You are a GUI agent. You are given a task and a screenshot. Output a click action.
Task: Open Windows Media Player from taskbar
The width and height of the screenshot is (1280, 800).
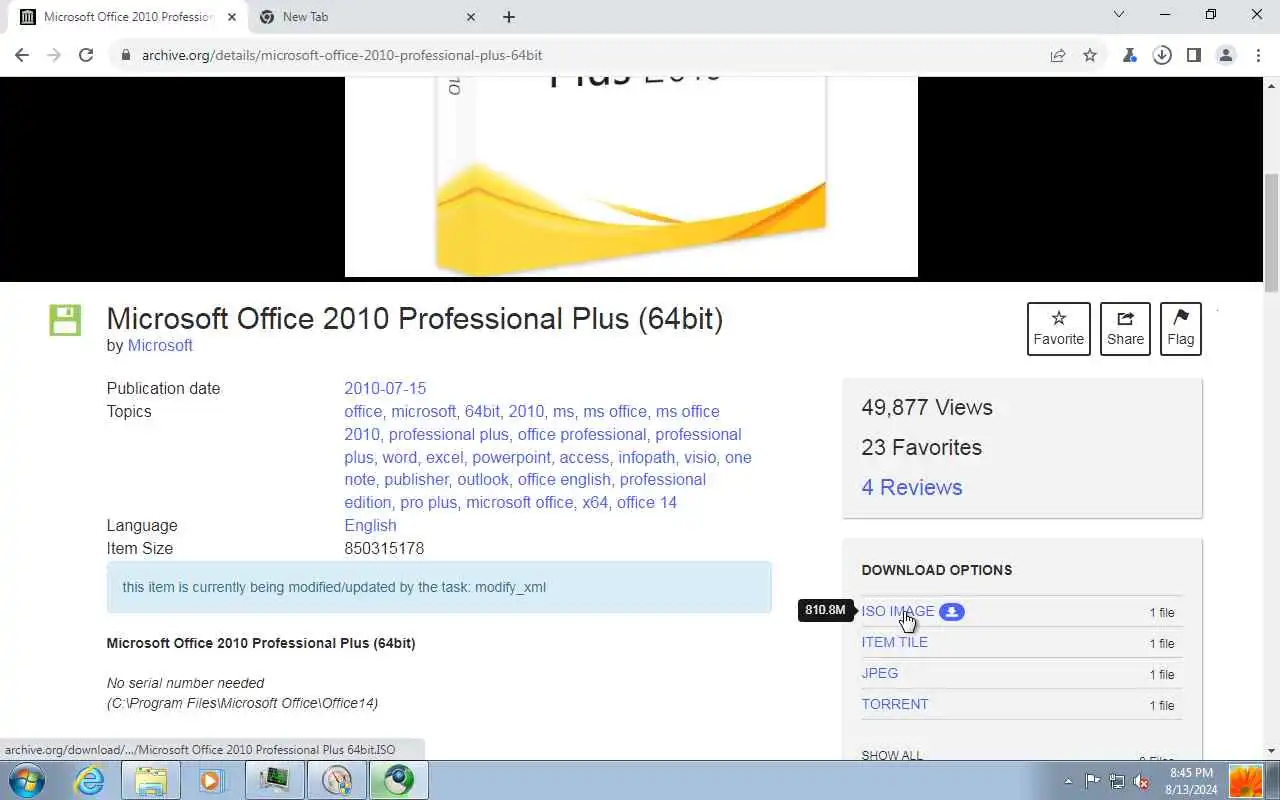(212, 780)
